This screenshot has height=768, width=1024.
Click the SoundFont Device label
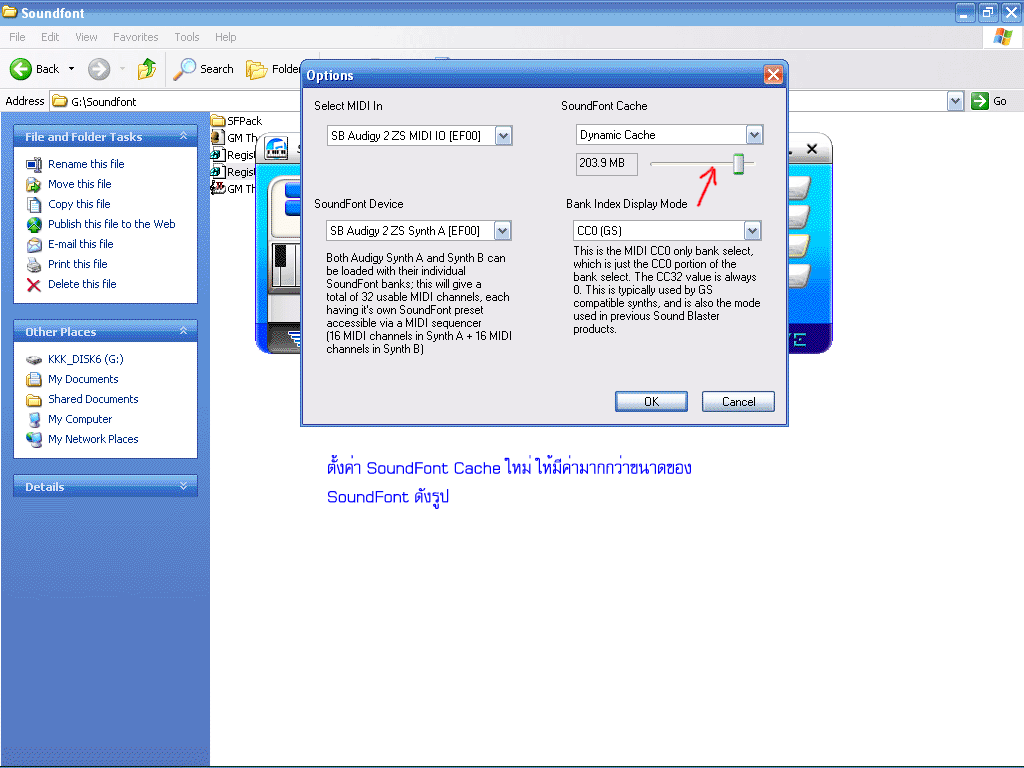tap(359, 204)
